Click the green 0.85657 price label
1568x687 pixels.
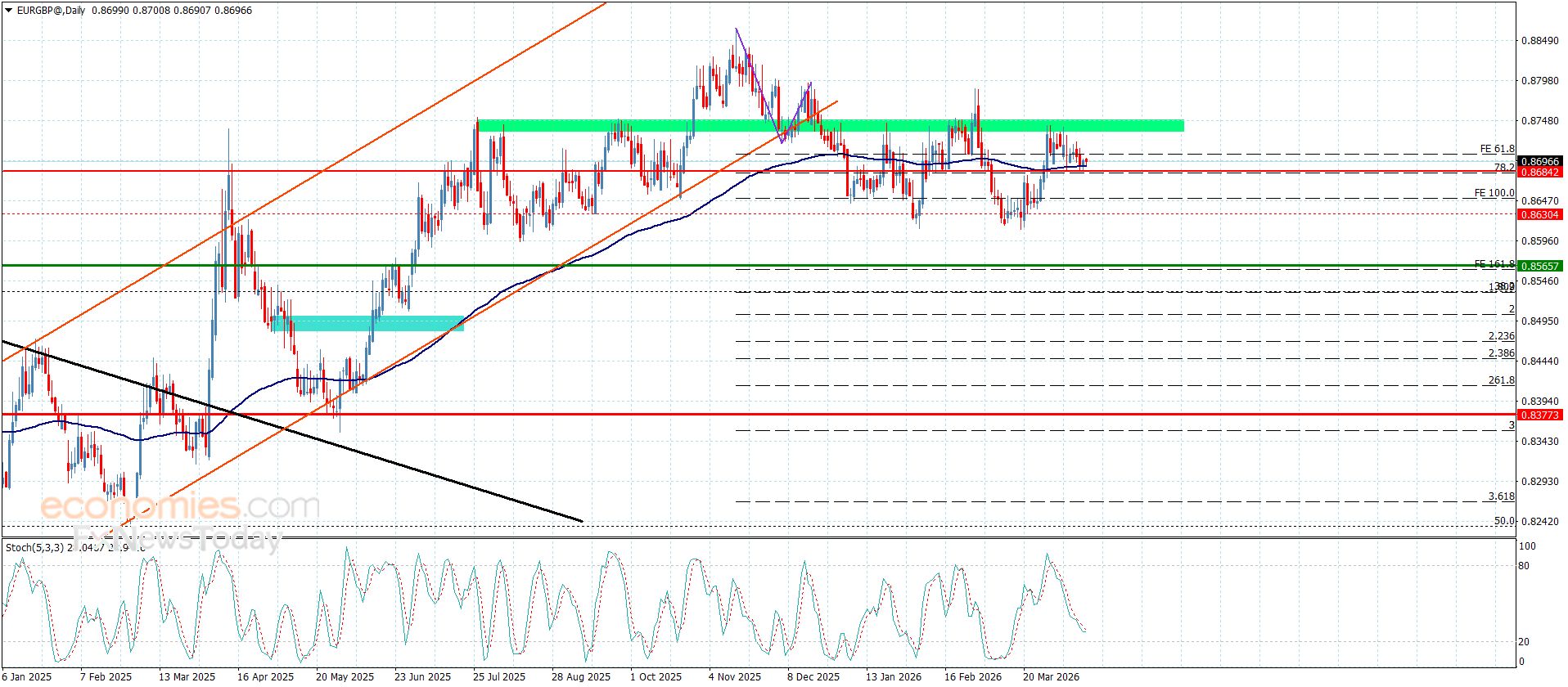tap(1539, 266)
